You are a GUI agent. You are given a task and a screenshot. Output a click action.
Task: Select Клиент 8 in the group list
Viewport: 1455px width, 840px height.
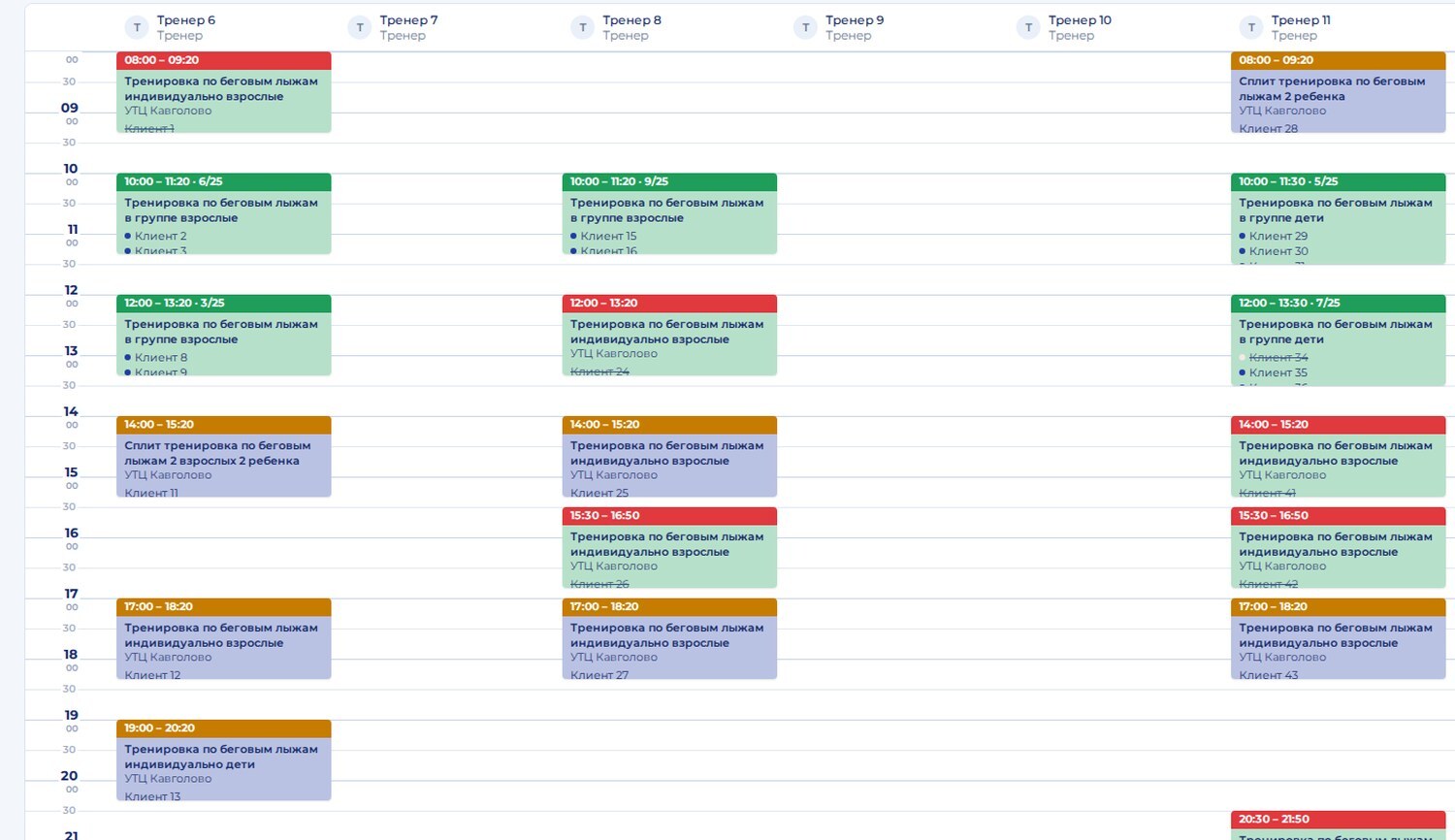(161, 357)
